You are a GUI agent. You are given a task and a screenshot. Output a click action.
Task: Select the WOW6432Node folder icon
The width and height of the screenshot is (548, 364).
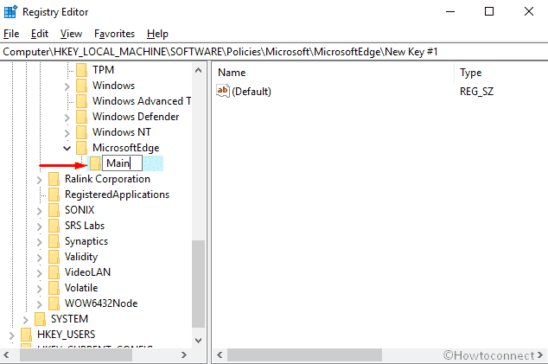coord(54,303)
